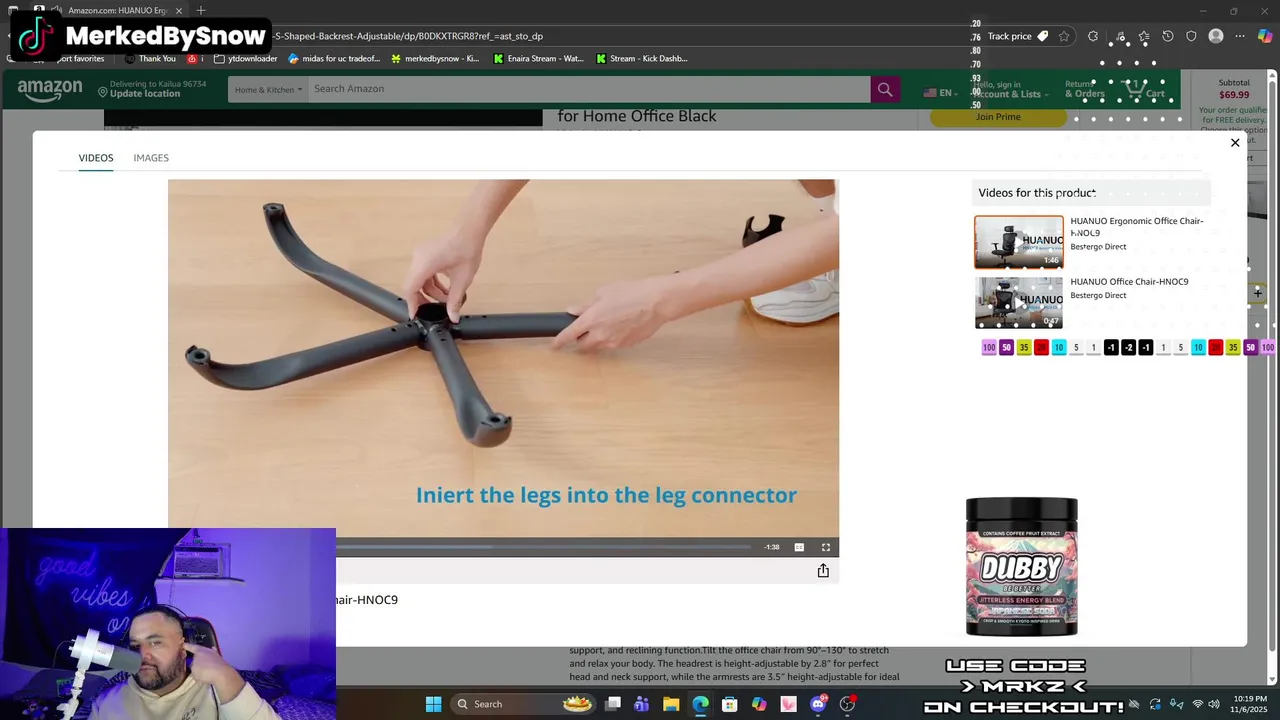Open the Favorites list icon in toolbar
The image size is (1280, 720).
pyautogui.click(x=1143, y=36)
